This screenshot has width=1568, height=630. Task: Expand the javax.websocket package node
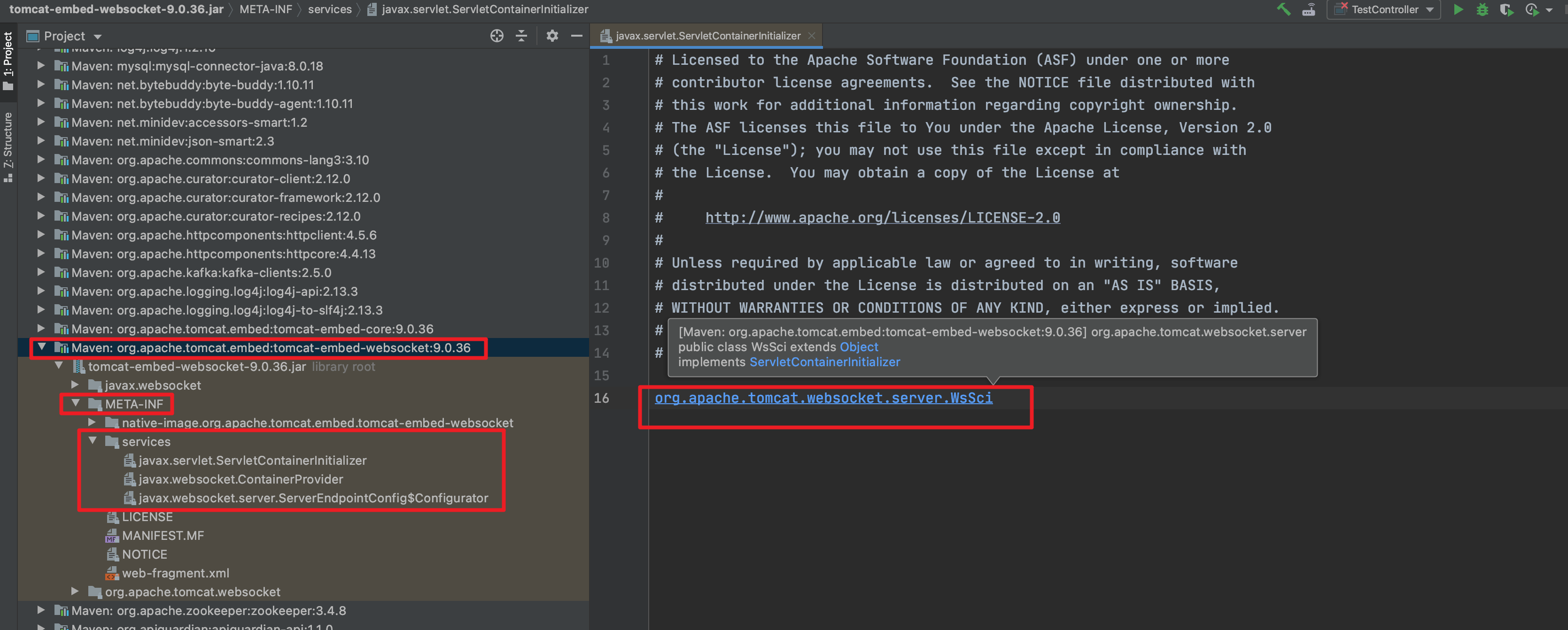pyautogui.click(x=75, y=384)
